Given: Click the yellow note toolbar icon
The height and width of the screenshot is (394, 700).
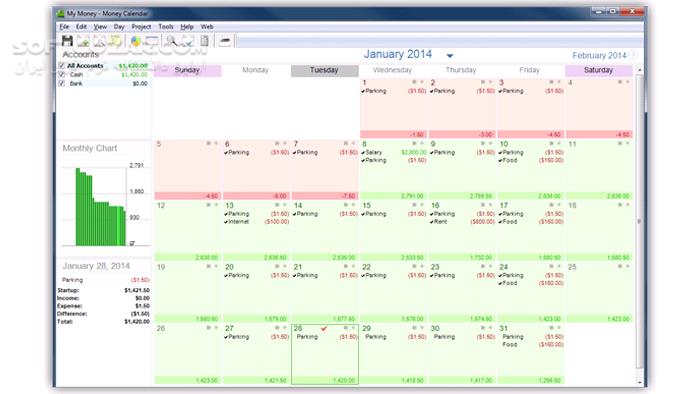Looking at the screenshot, I should (115, 41).
